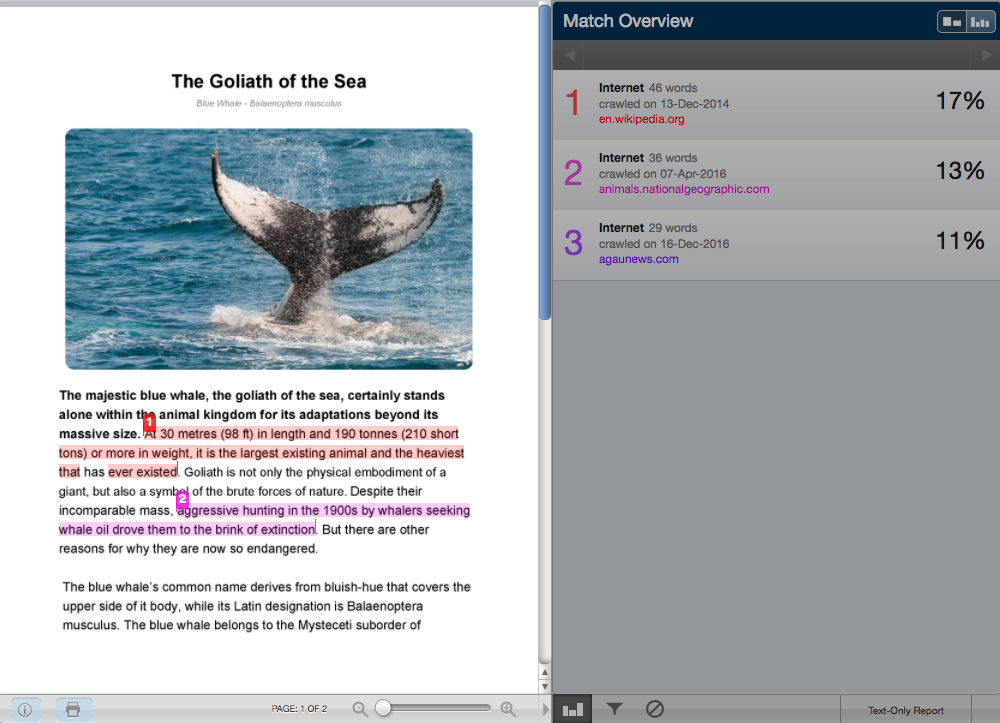Viewport: 1000px width, 723px height.
Task: Click "crawled on 07-Apr-2016" text
Action: pyautogui.click(x=662, y=174)
